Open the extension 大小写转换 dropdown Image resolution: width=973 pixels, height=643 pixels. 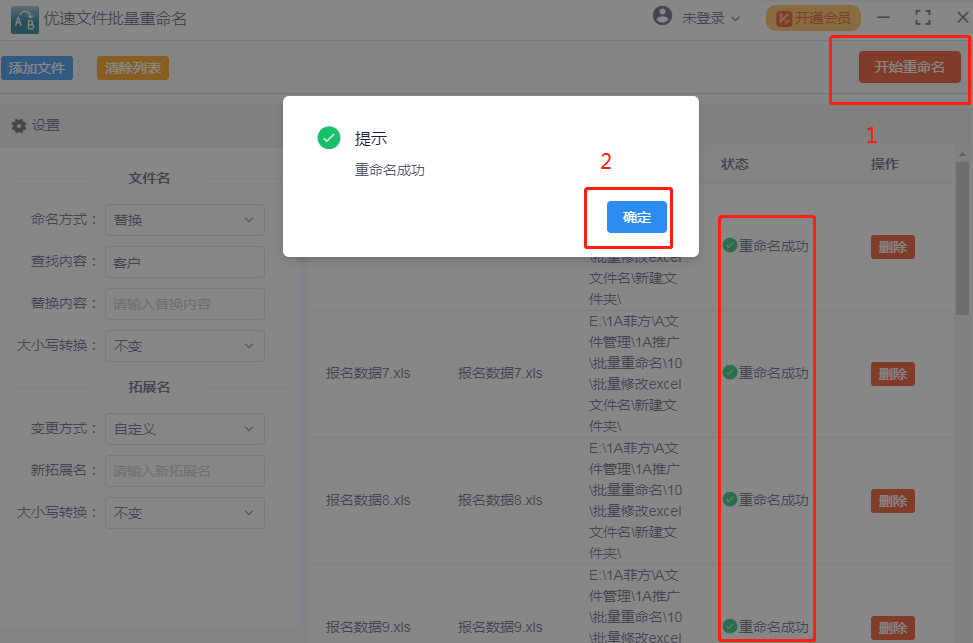(x=185, y=513)
